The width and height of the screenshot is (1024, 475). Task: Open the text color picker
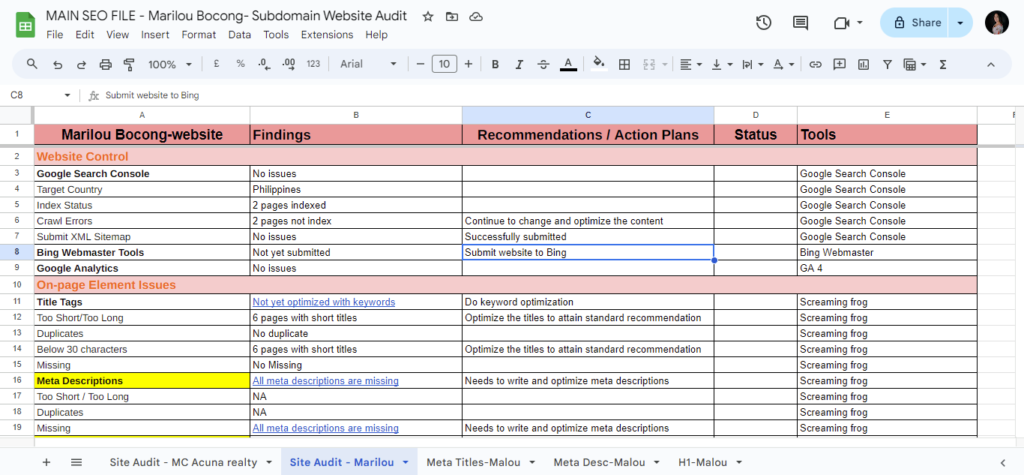tap(568, 64)
